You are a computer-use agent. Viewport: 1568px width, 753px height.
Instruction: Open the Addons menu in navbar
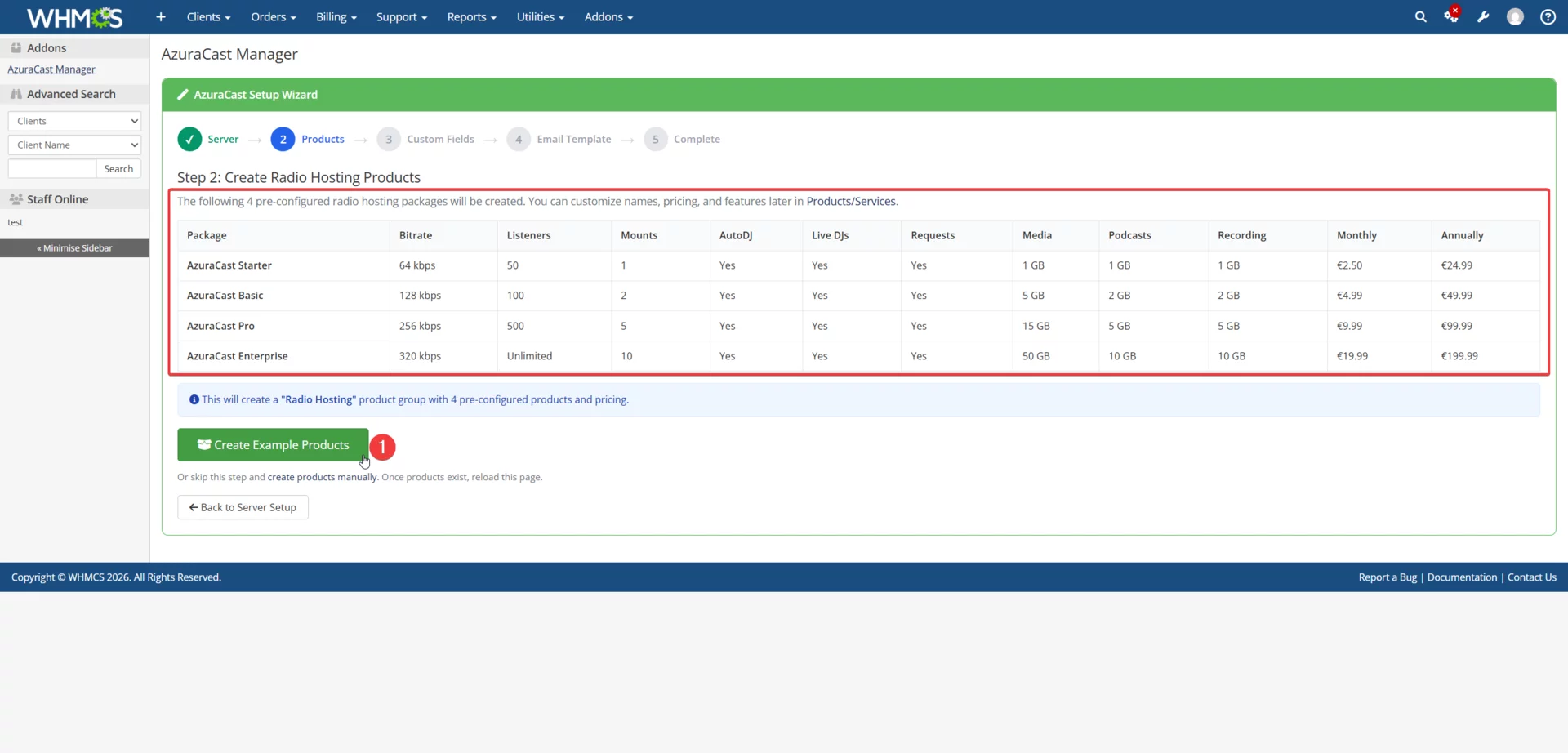(608, 16)
